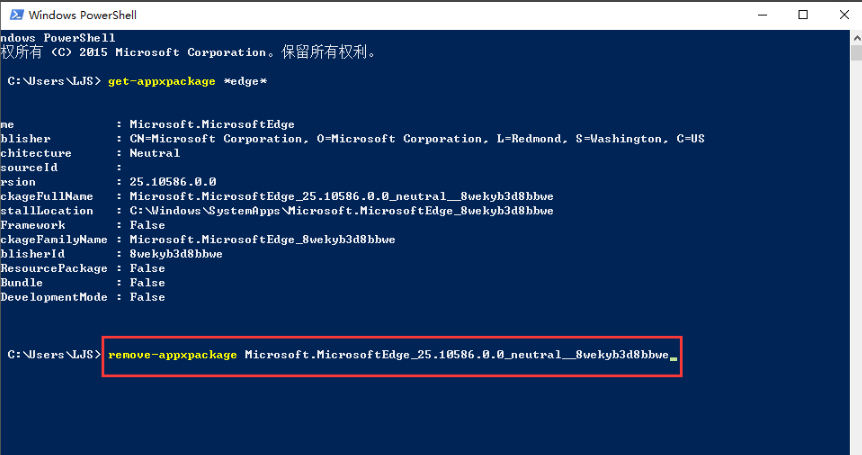Click the blinking cursor after the command
Screen dimensions: 862x455
(674, 357)
